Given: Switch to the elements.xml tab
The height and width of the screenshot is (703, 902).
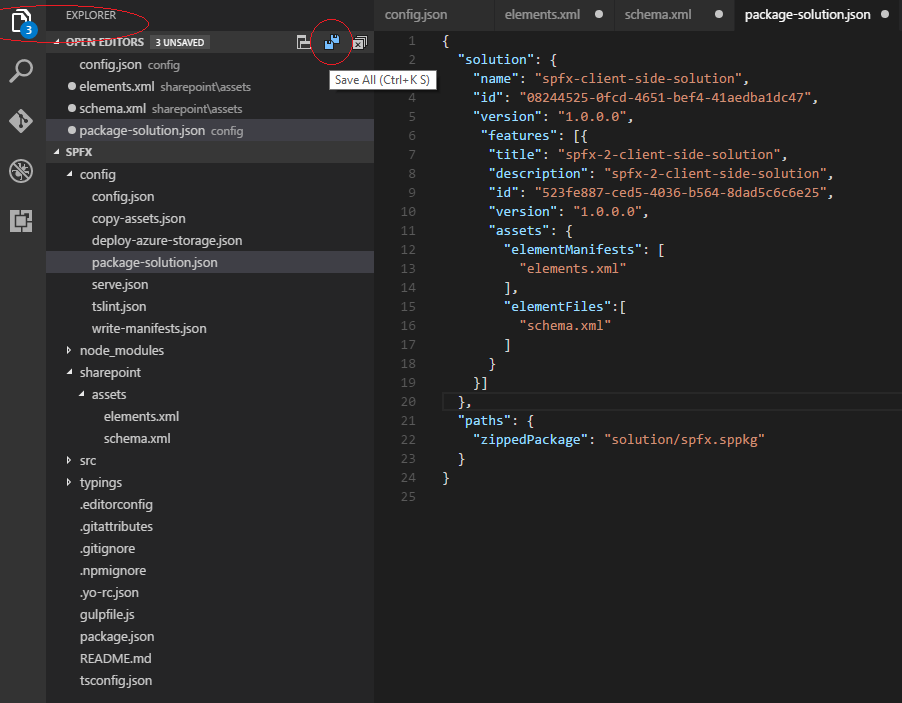Looking at the screenshot, I should [x=544, y=16].
